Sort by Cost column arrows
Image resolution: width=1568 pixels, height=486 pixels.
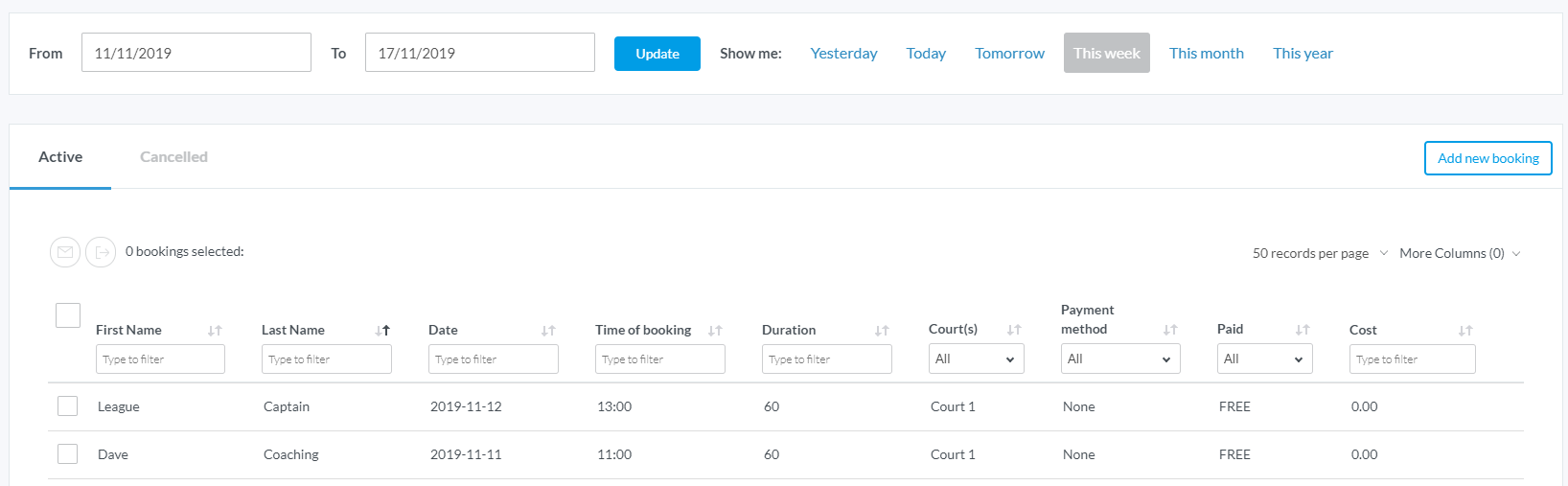click(x=1465, y=331)
